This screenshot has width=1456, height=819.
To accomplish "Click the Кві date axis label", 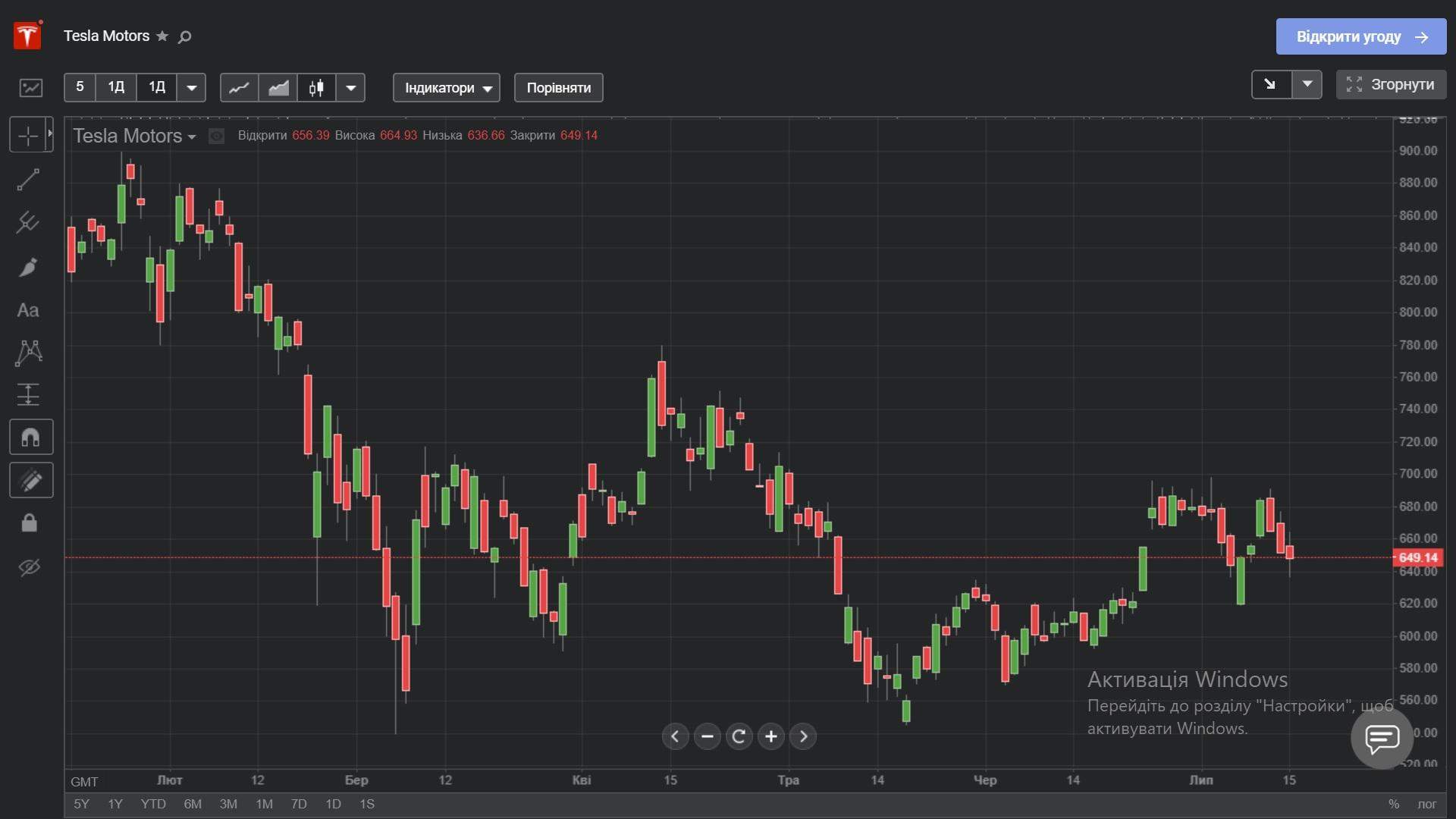I will (x=582, y=780).
